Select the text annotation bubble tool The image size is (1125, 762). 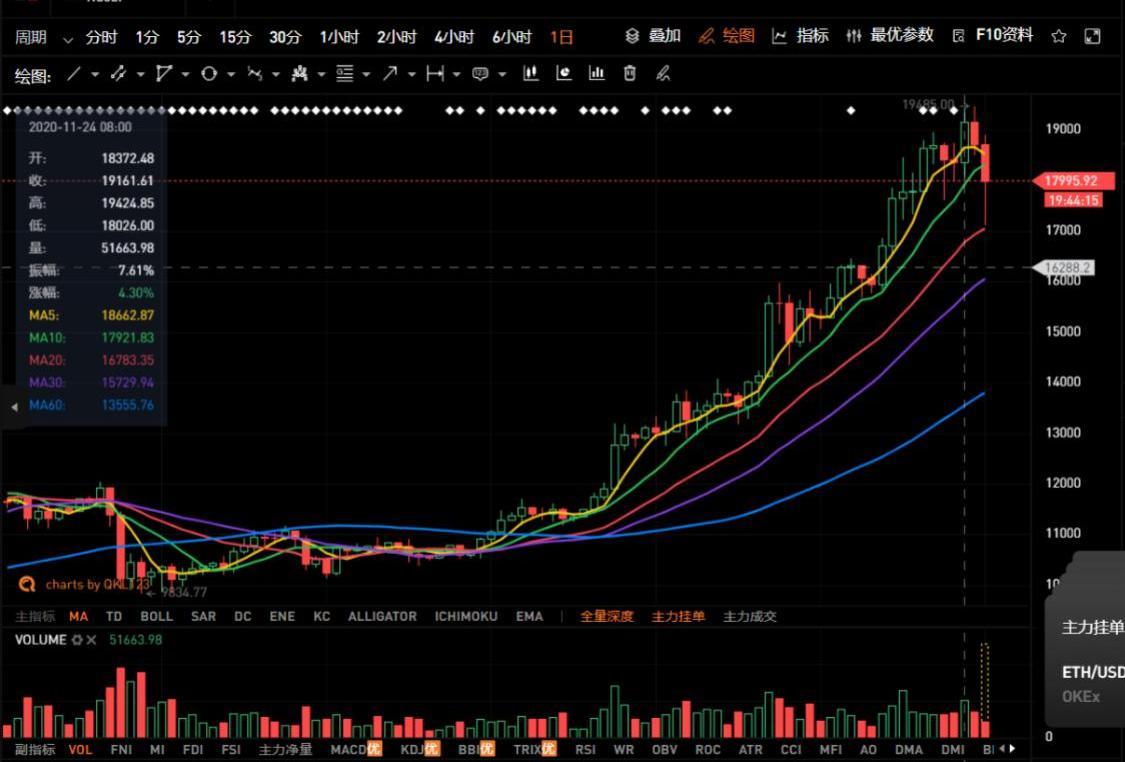coord(480,74)
